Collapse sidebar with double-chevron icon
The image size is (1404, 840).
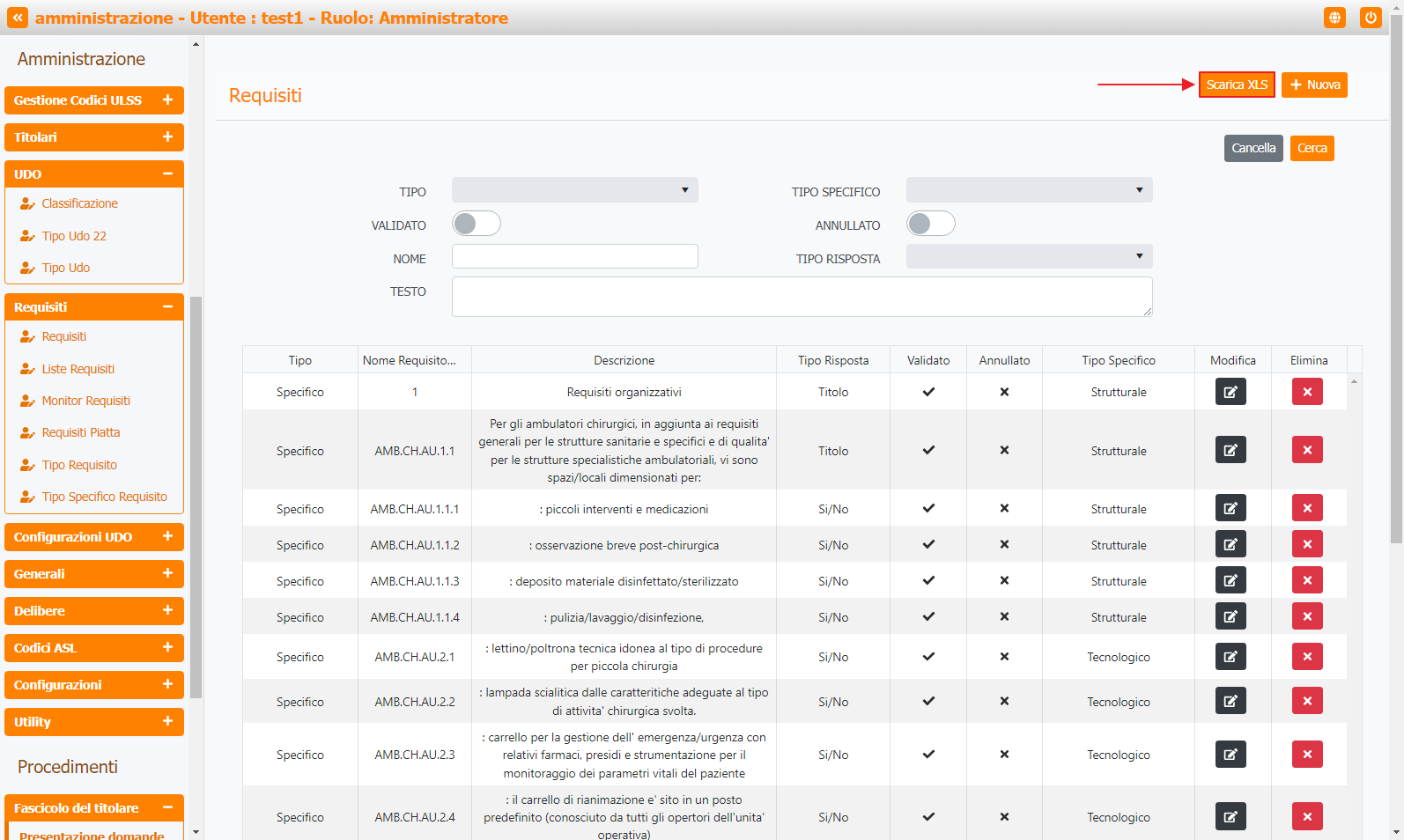point(18,18)
